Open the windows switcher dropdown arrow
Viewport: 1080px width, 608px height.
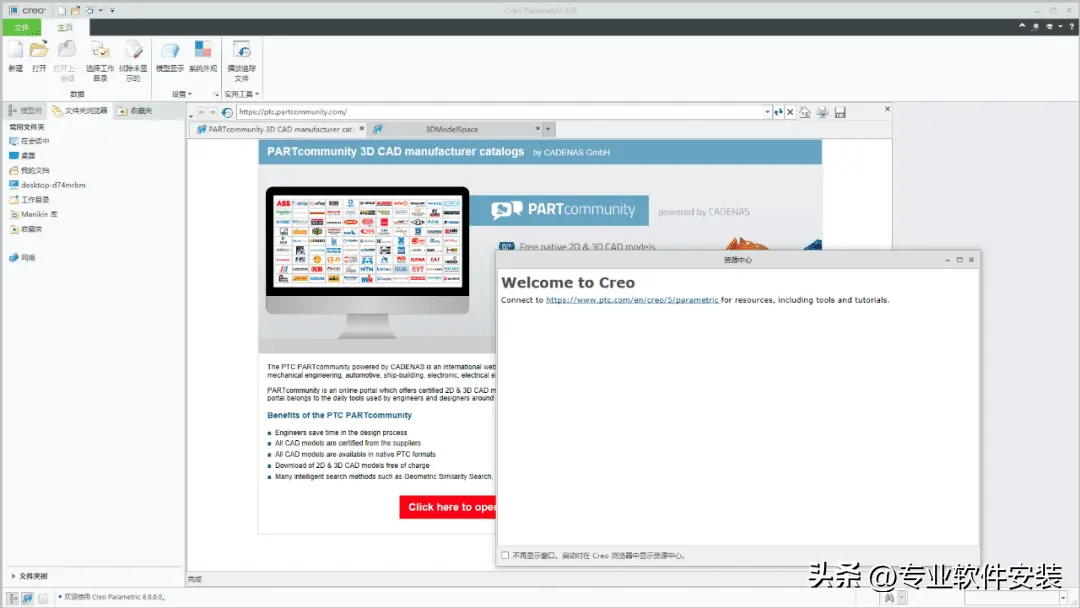(101, 10)
